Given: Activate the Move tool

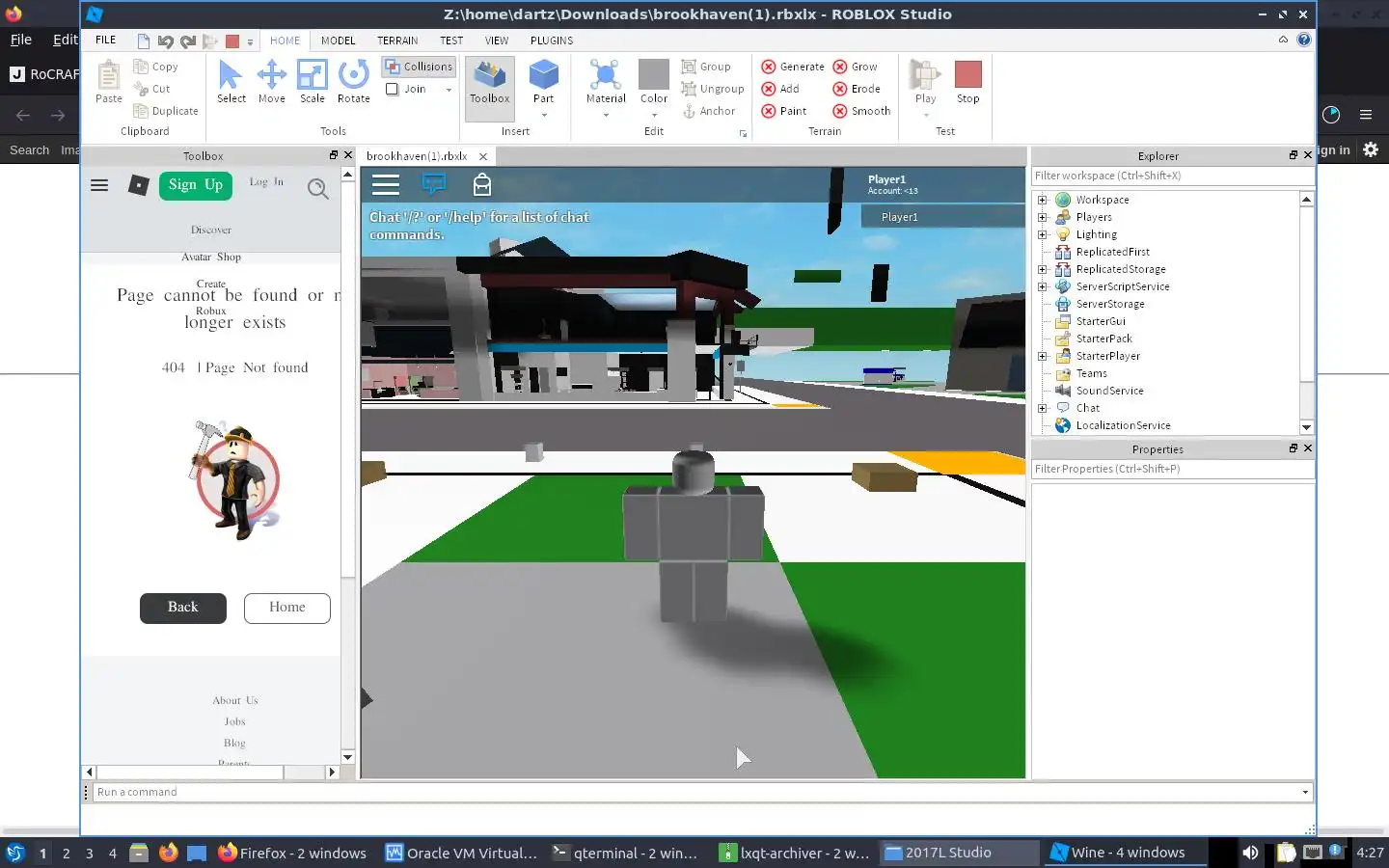Looking at the screenshot, I should [x=272, y=82].
